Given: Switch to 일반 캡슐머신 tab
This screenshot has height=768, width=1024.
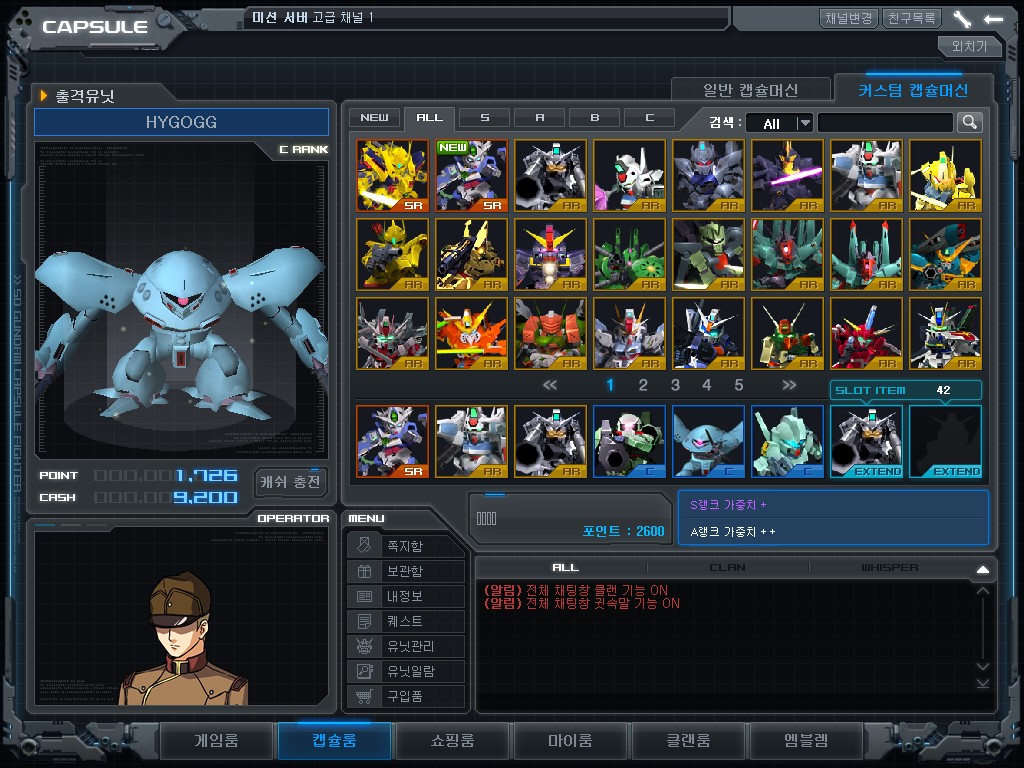Looking at the screenshot, I should (x=750, y=90).
